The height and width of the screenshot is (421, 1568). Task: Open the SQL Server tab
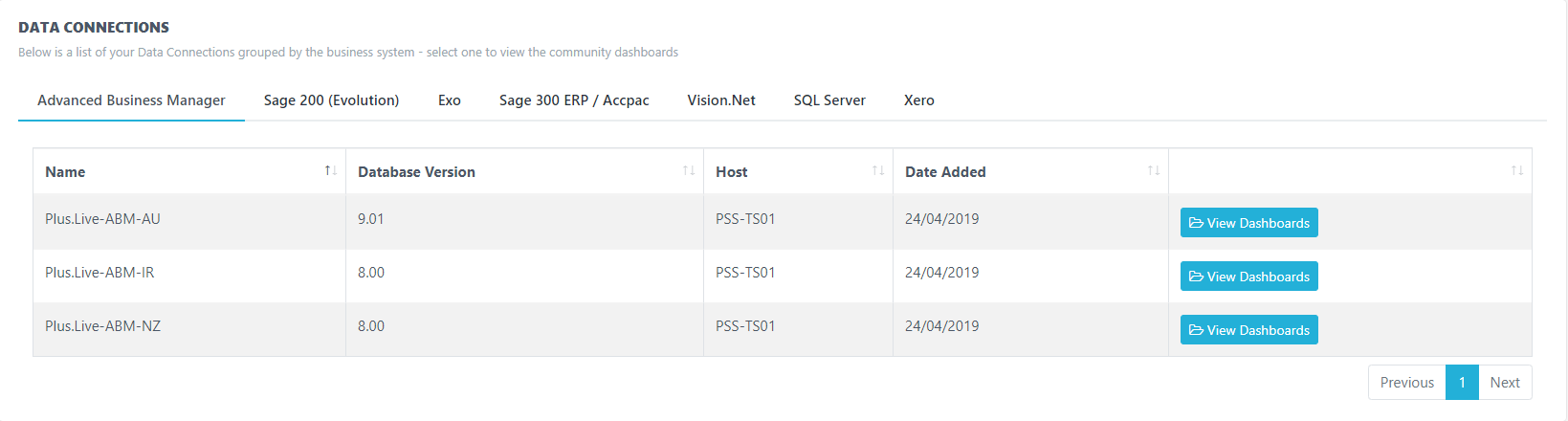point(829,100)
